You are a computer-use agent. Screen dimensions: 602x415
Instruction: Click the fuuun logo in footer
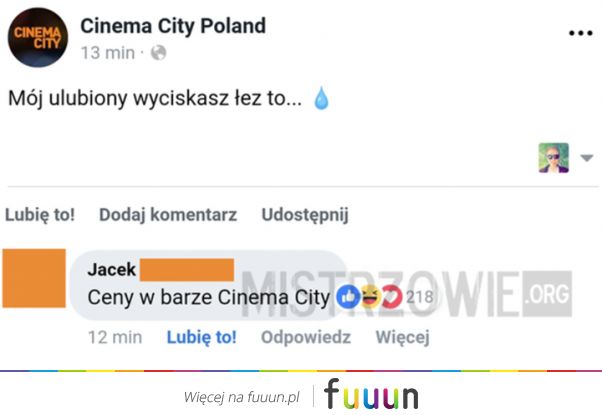371,395
